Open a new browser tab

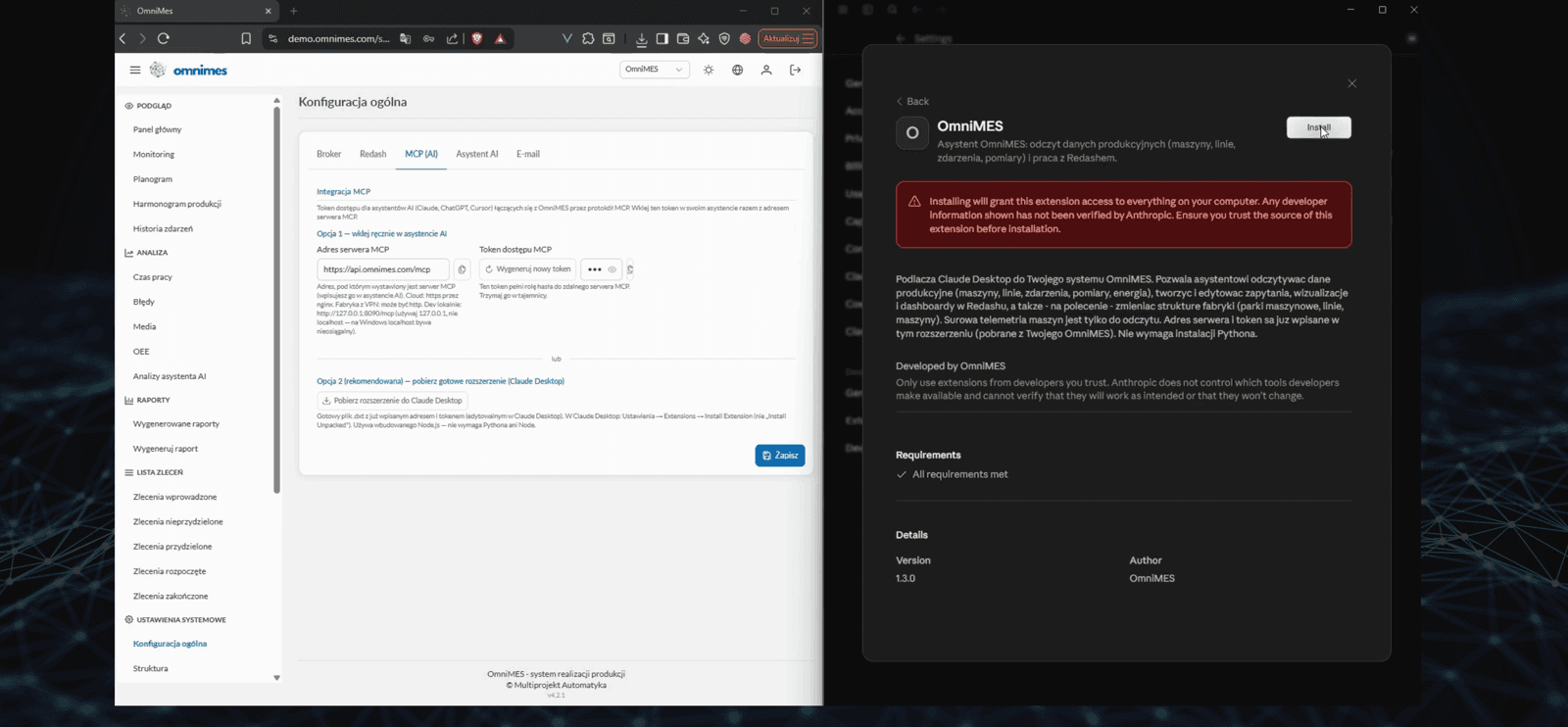(294, 11)
